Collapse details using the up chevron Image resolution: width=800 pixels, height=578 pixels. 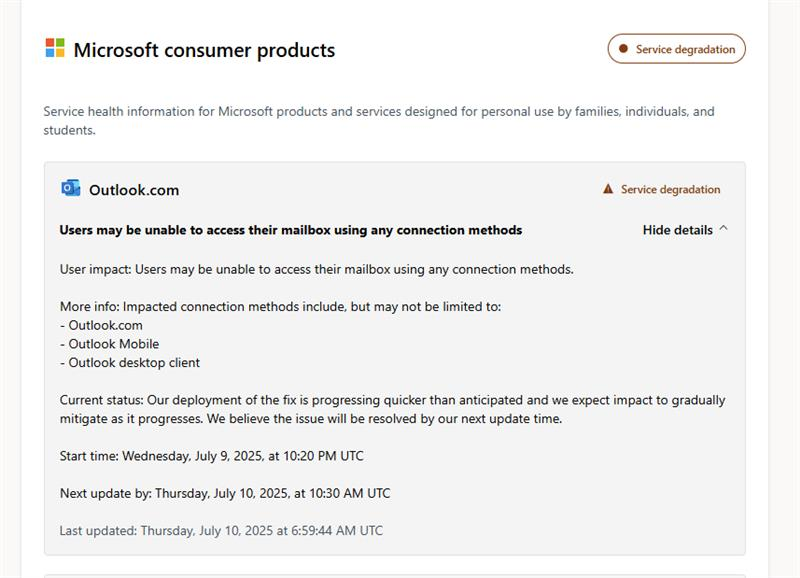724,229
